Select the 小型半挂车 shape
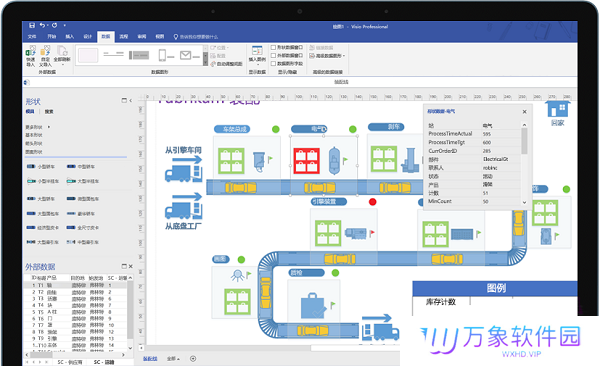 coord(43,181)
